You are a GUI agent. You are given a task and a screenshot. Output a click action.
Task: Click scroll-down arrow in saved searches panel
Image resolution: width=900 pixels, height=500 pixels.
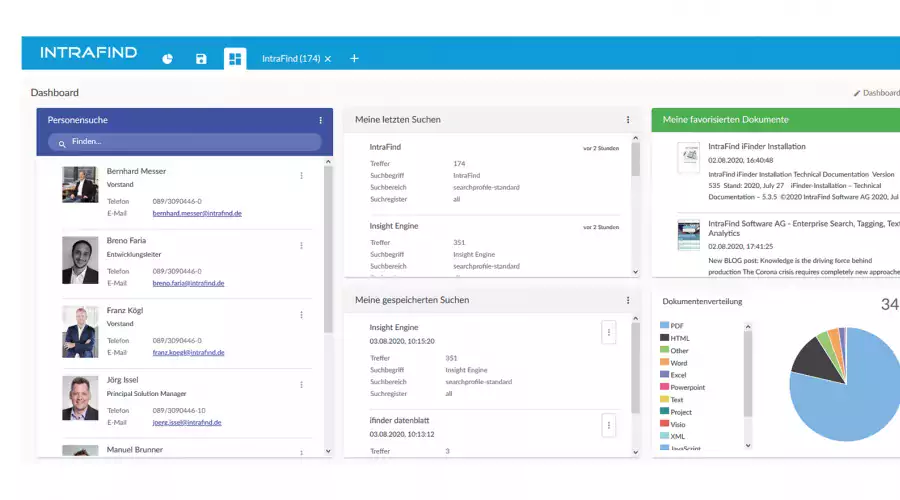tap(635, 452)
